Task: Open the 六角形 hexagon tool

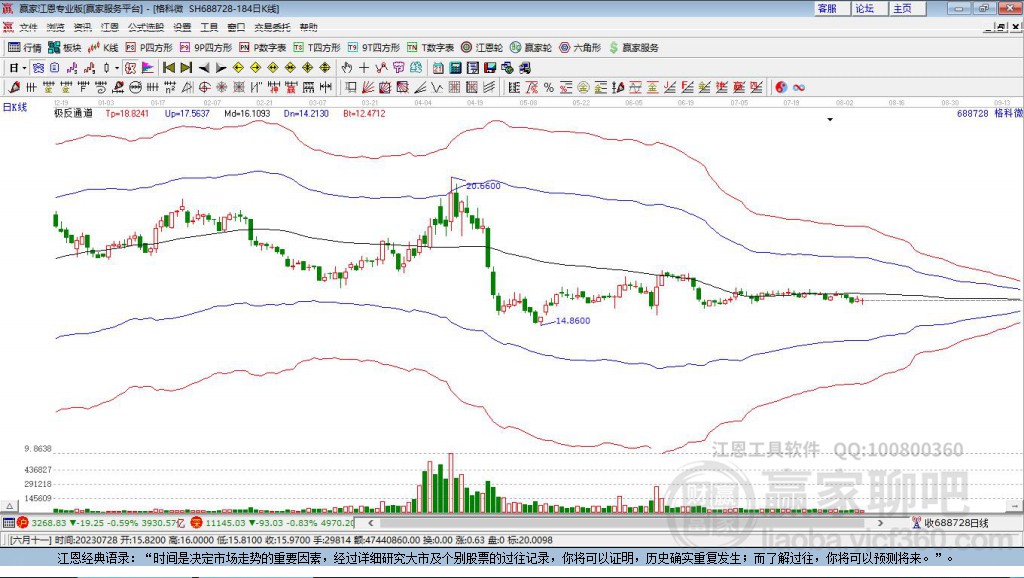Action: 580,48
